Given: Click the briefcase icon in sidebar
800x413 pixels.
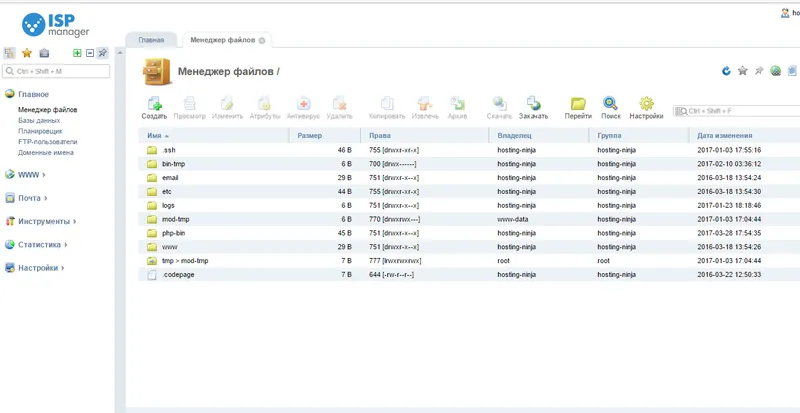Looking at the screenshot, I should [44, 53].
